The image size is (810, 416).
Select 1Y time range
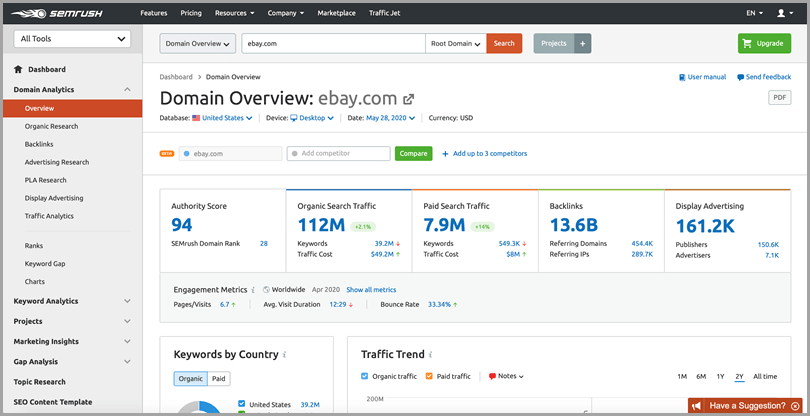(720, 376)
